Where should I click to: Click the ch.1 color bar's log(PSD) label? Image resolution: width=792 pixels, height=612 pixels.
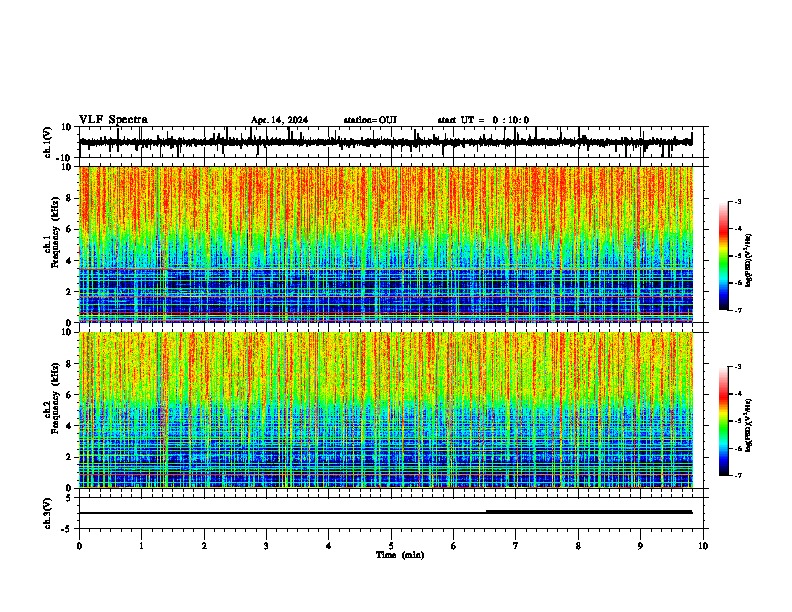(x=748, y=260)
